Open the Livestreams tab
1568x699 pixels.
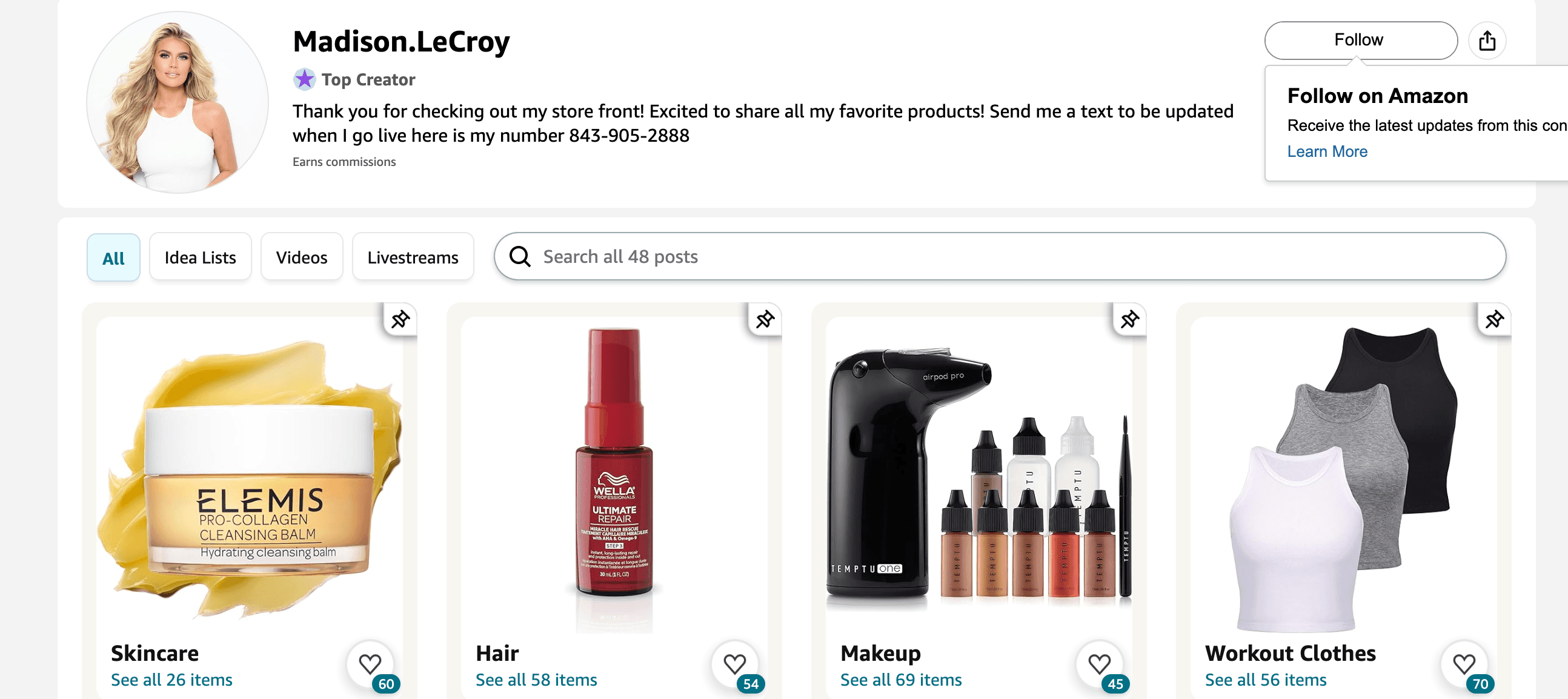[x=413, y=257]
